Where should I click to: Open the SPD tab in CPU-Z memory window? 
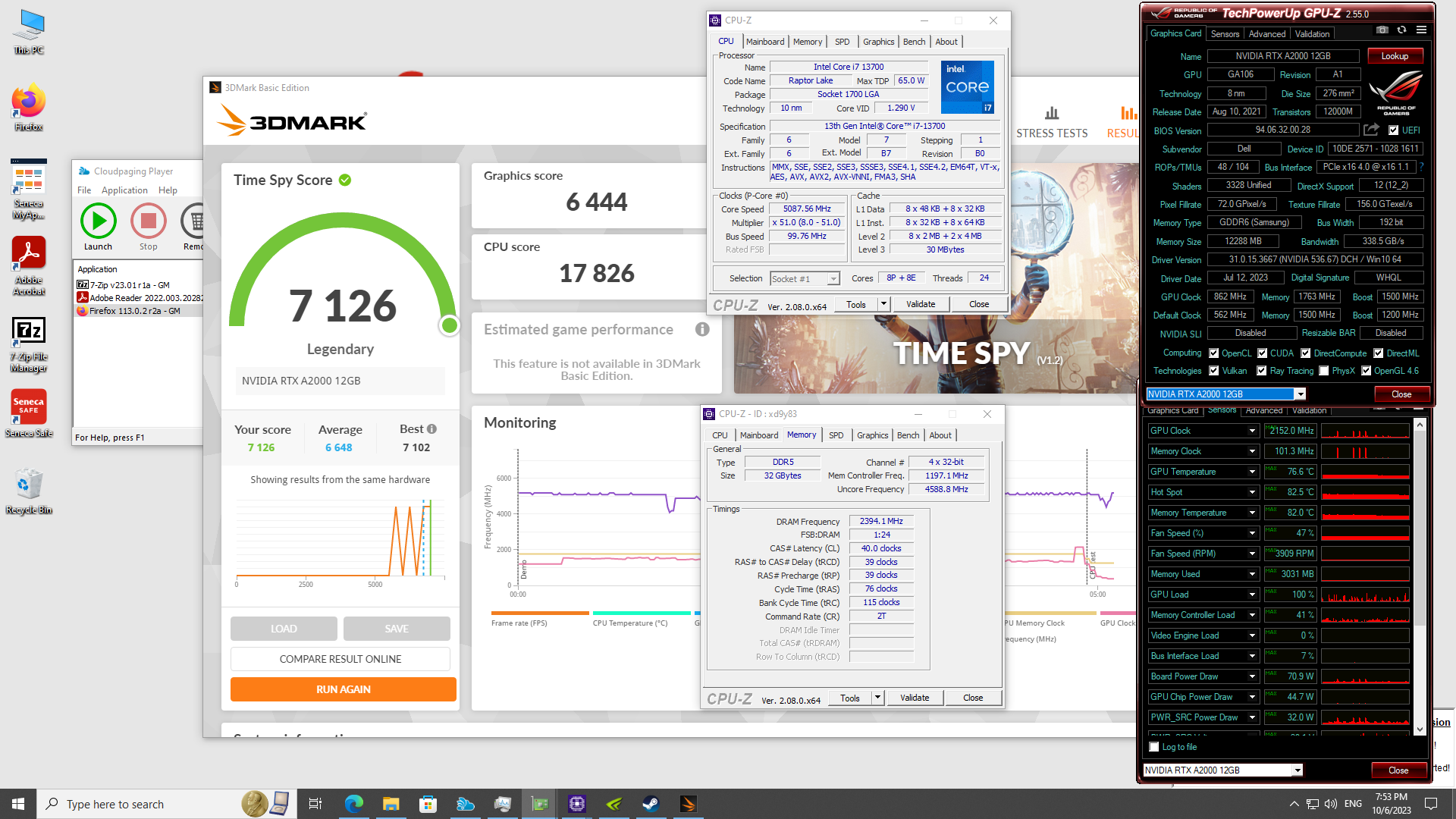[x=836, y=435]
